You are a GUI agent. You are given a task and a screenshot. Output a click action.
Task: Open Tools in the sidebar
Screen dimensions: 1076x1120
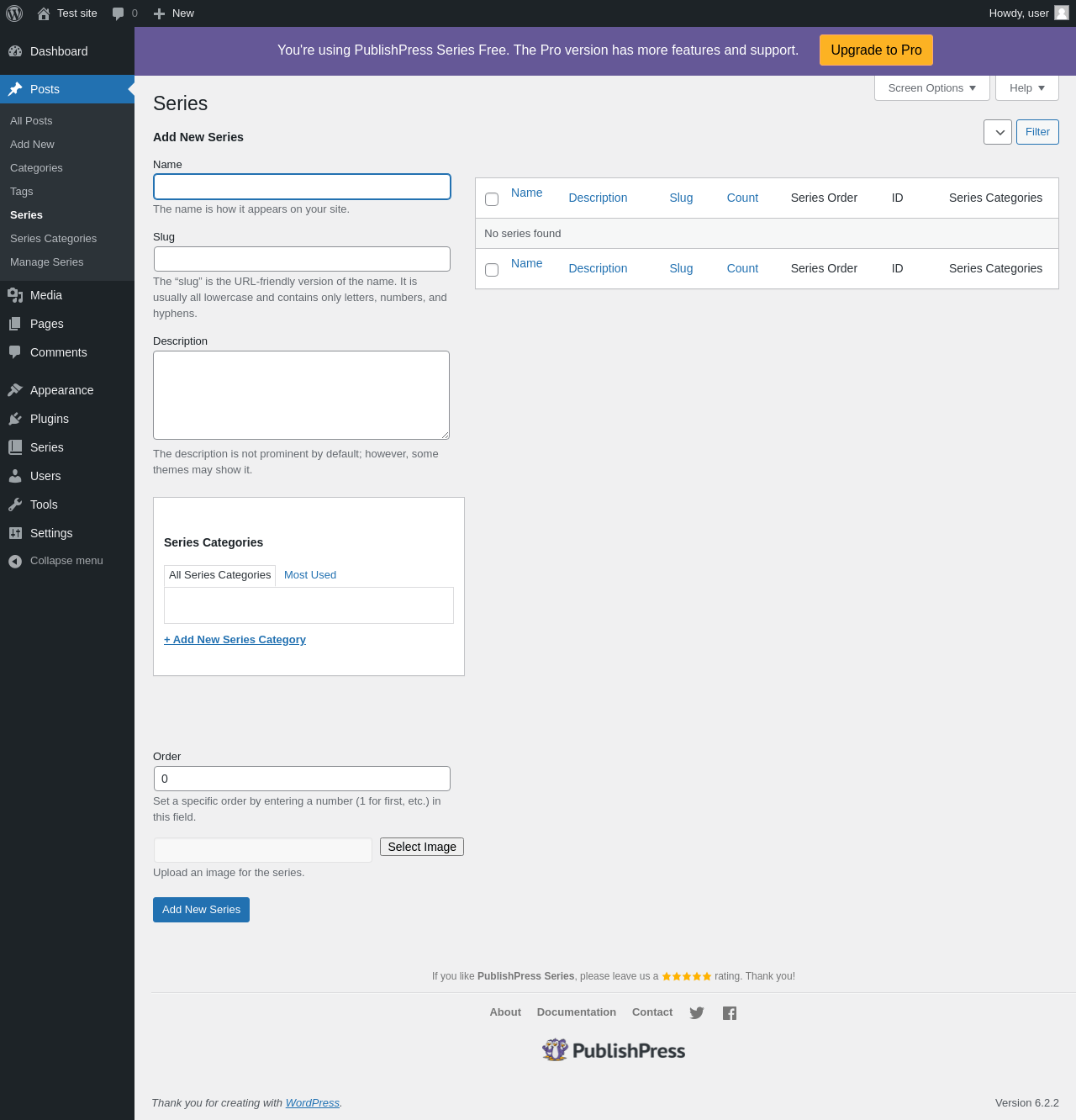point(44,505)
